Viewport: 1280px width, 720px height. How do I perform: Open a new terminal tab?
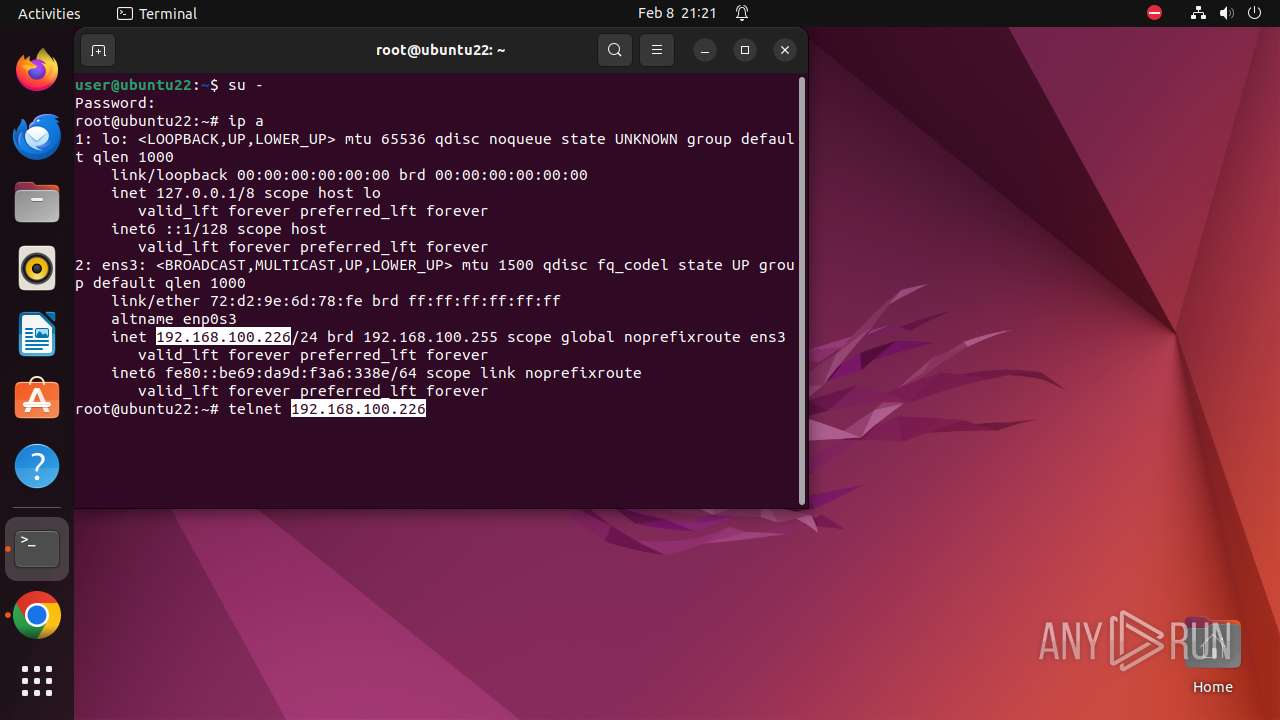point(97,50)
